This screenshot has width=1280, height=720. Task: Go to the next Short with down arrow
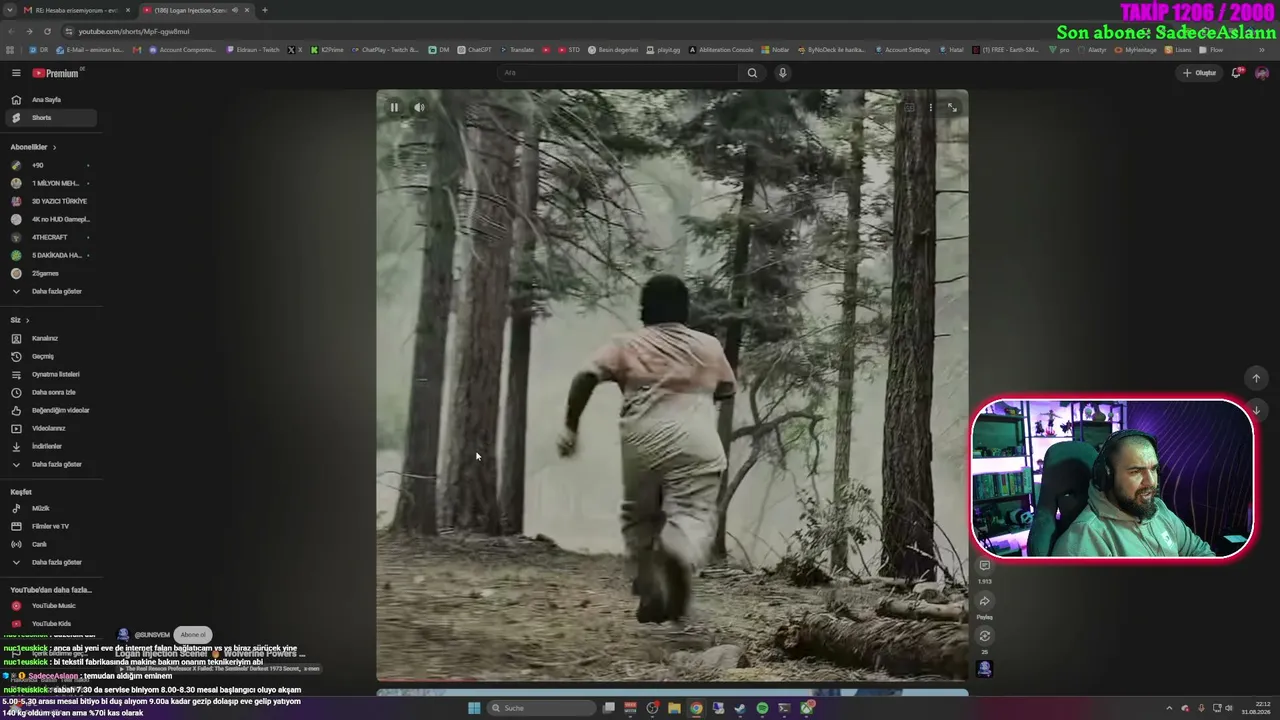tap(1256, 410)
